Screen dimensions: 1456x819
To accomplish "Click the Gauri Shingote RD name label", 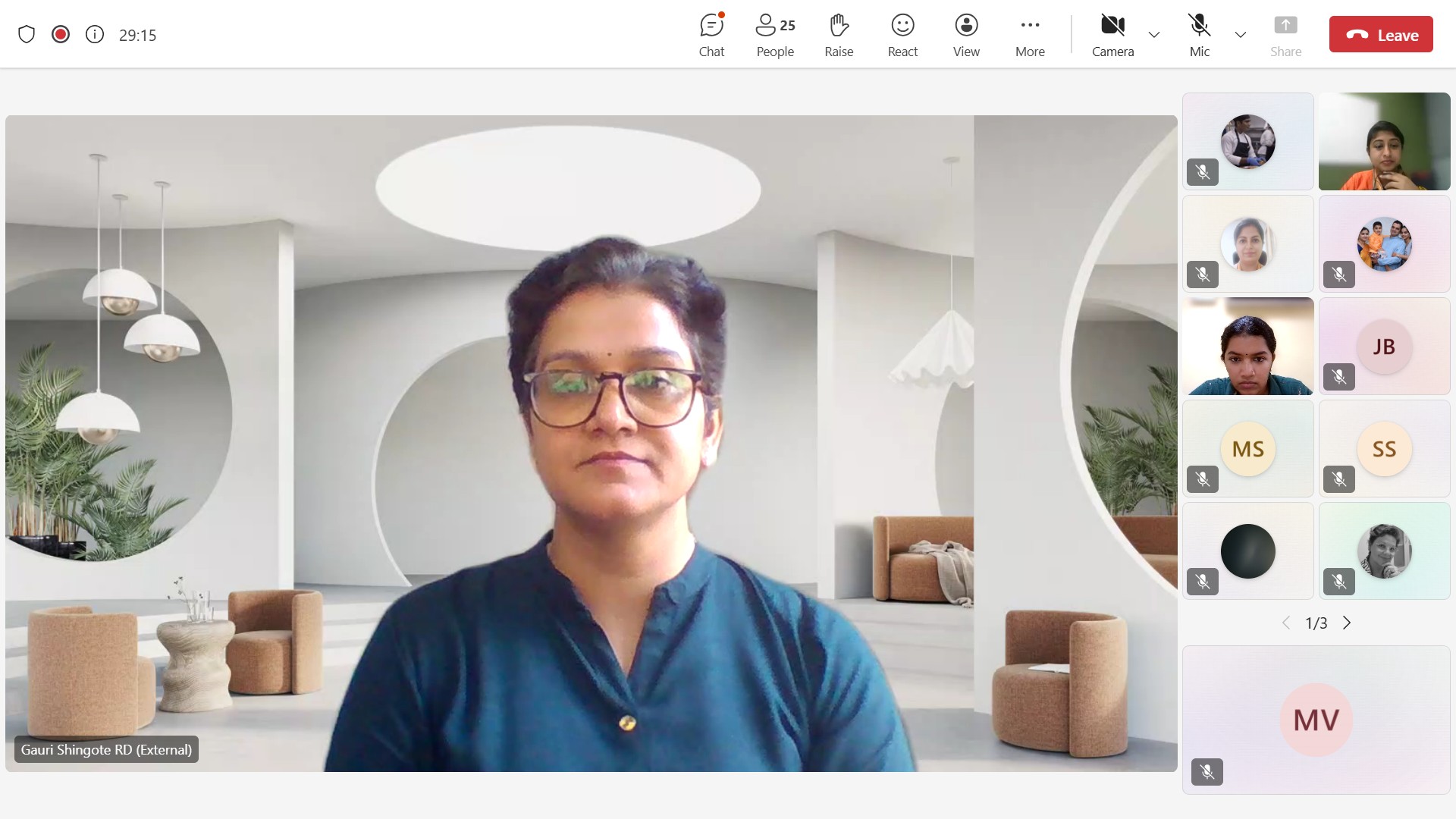I will click(x=106, y=749).
